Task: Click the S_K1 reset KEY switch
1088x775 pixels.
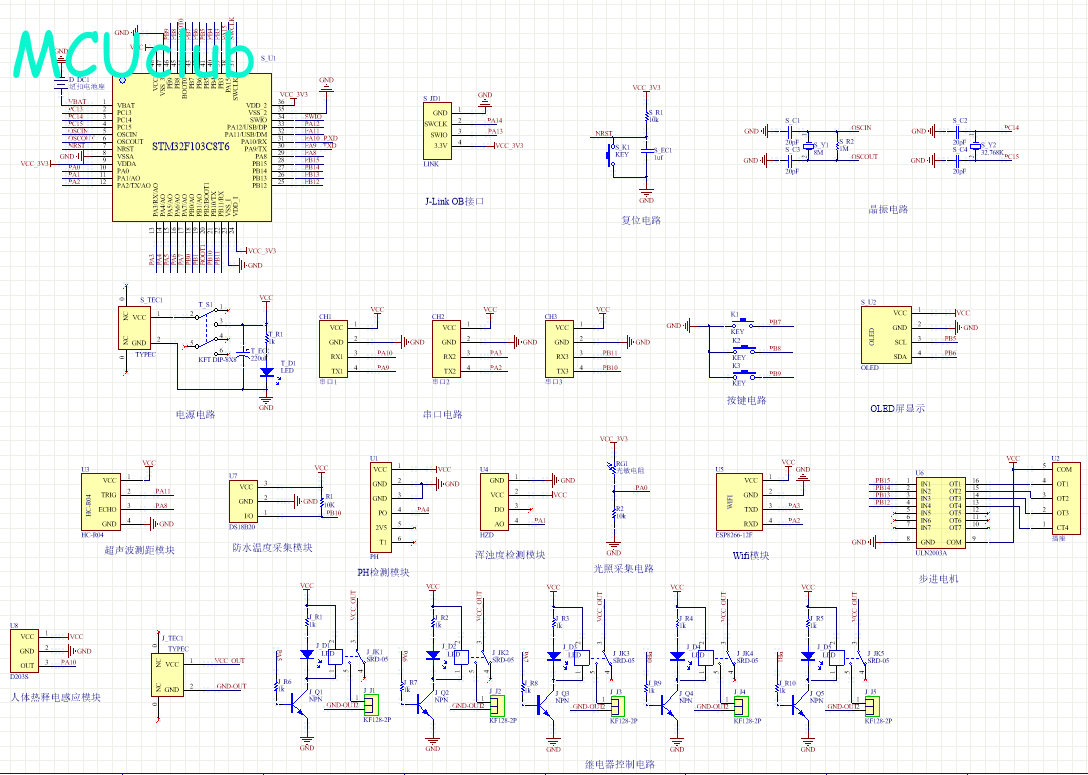Action: click(610, 155)
